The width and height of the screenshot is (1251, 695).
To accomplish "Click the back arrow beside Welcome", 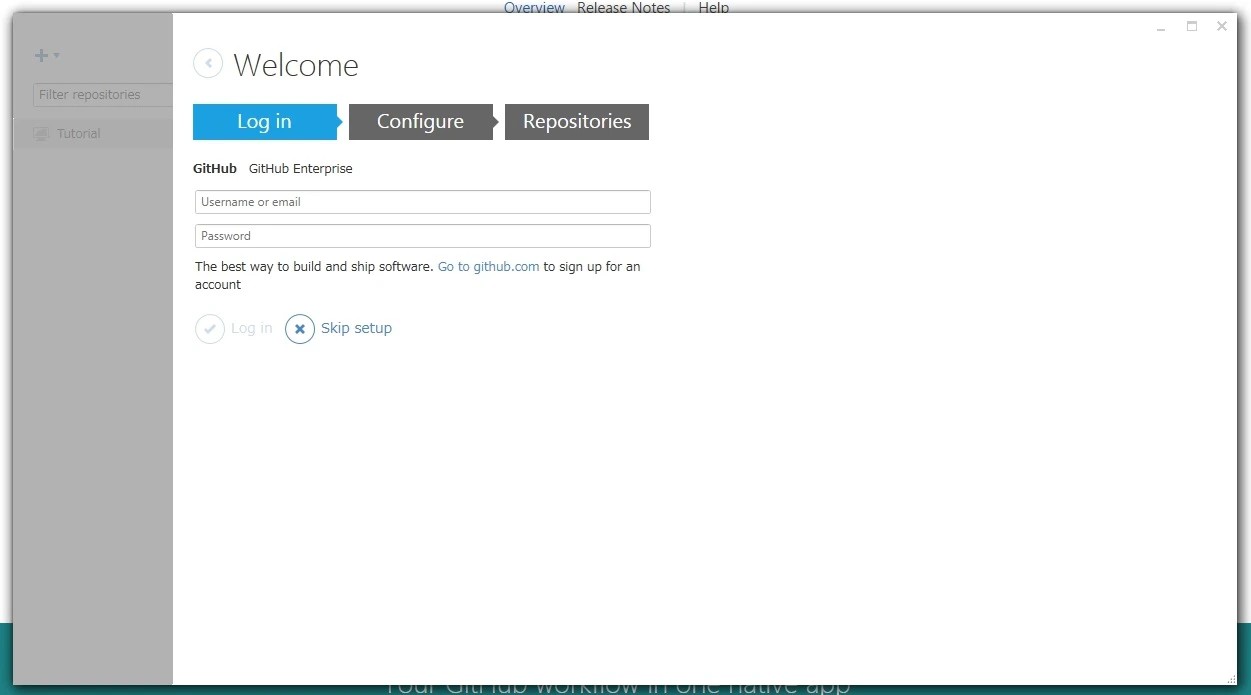I will (208, 64).
